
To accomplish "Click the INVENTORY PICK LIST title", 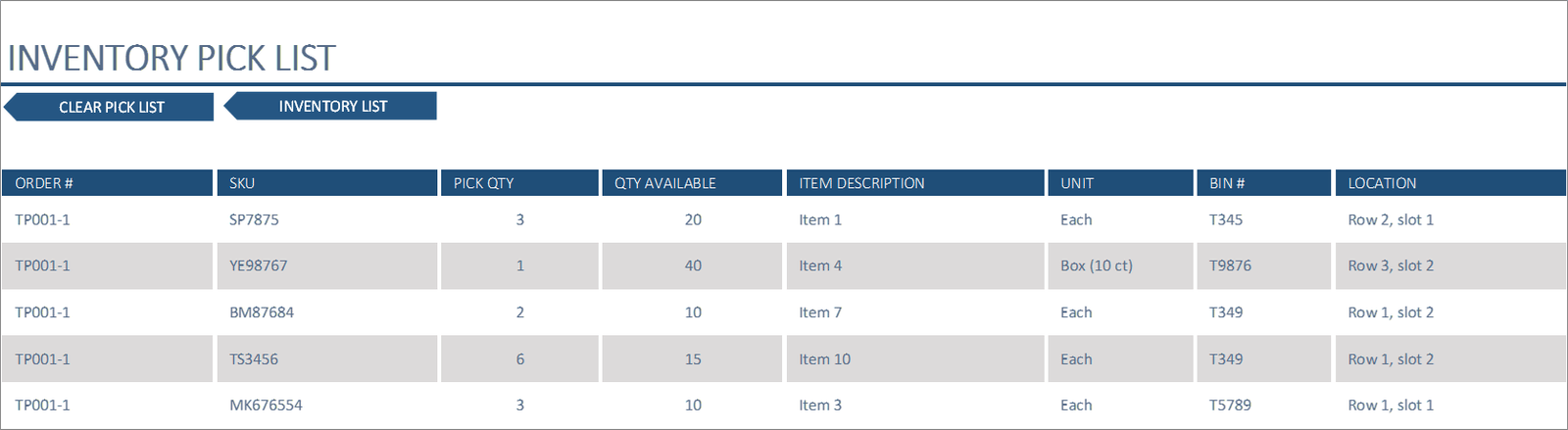I will 171,59.
